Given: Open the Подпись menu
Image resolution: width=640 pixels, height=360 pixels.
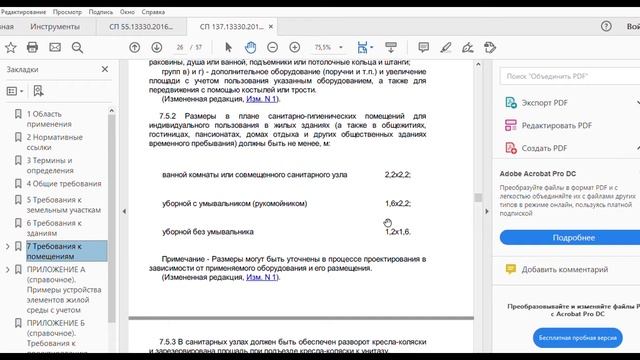Looking at the screenshot, I should click(101, 12).
